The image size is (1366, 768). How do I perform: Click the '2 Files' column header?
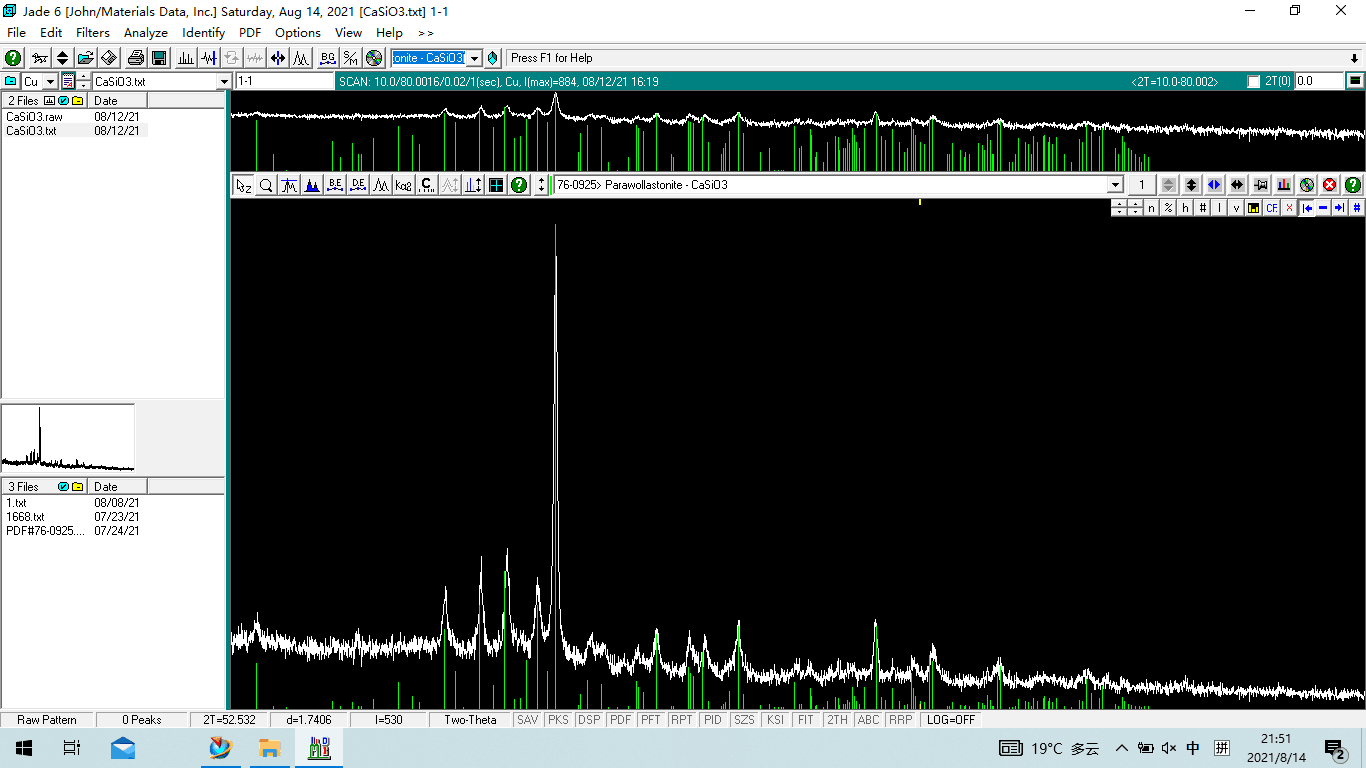tap(45, 100)
